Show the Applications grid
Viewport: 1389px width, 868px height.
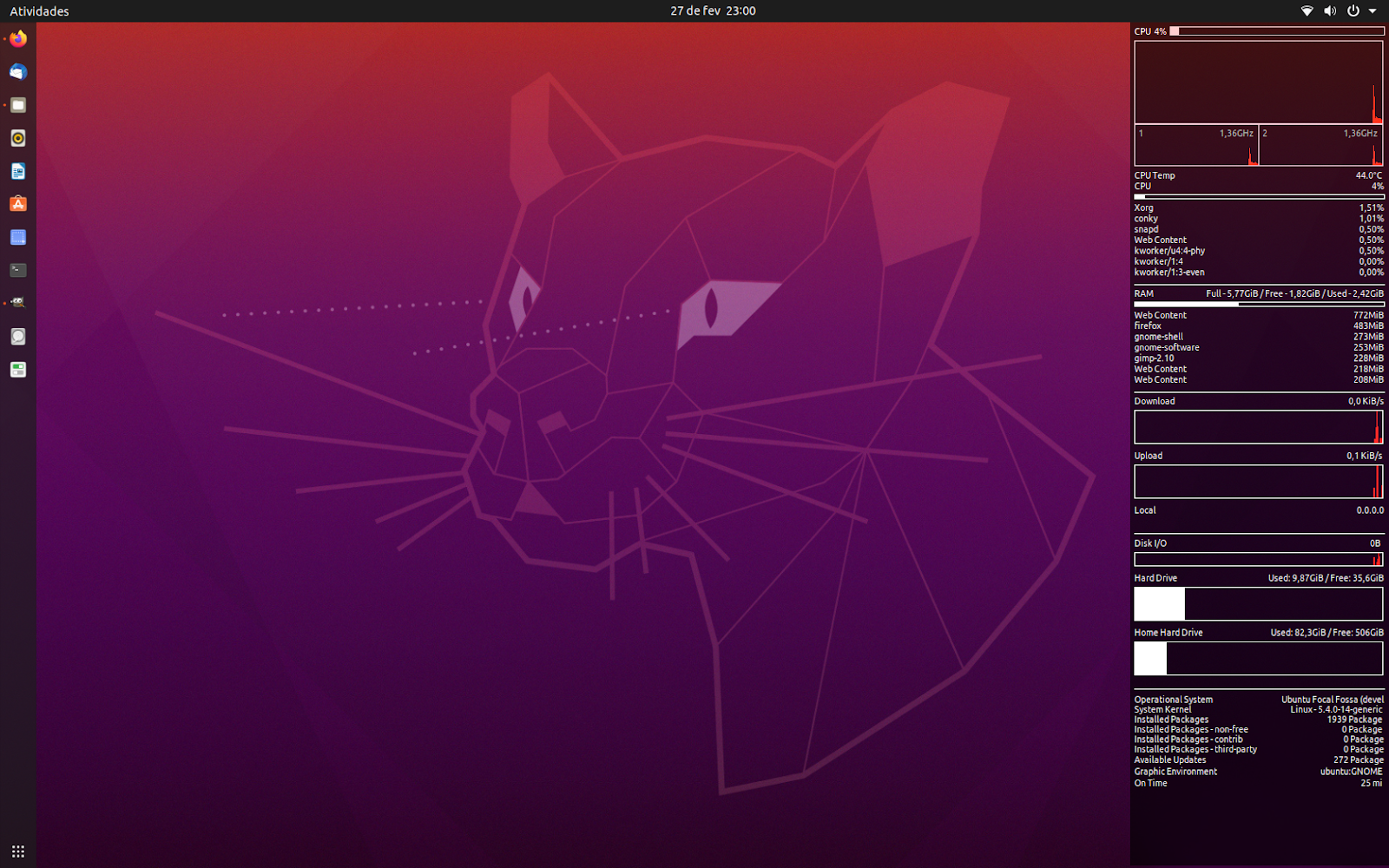[x=17, y=851]
